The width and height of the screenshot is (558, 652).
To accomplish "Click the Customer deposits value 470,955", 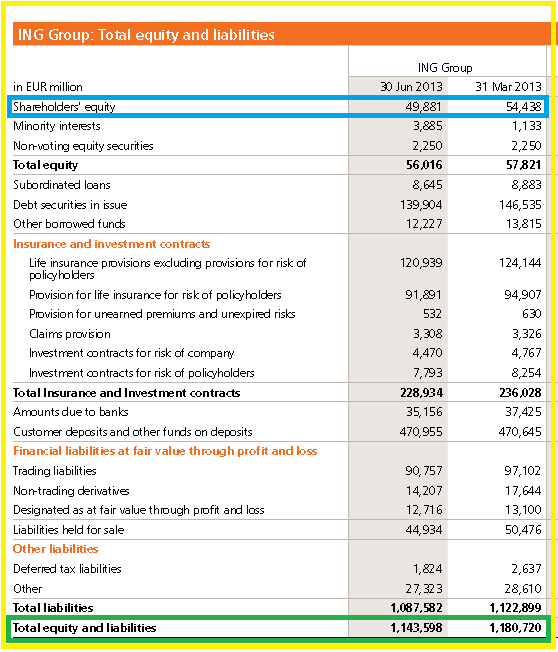I will tap(421, 432).
